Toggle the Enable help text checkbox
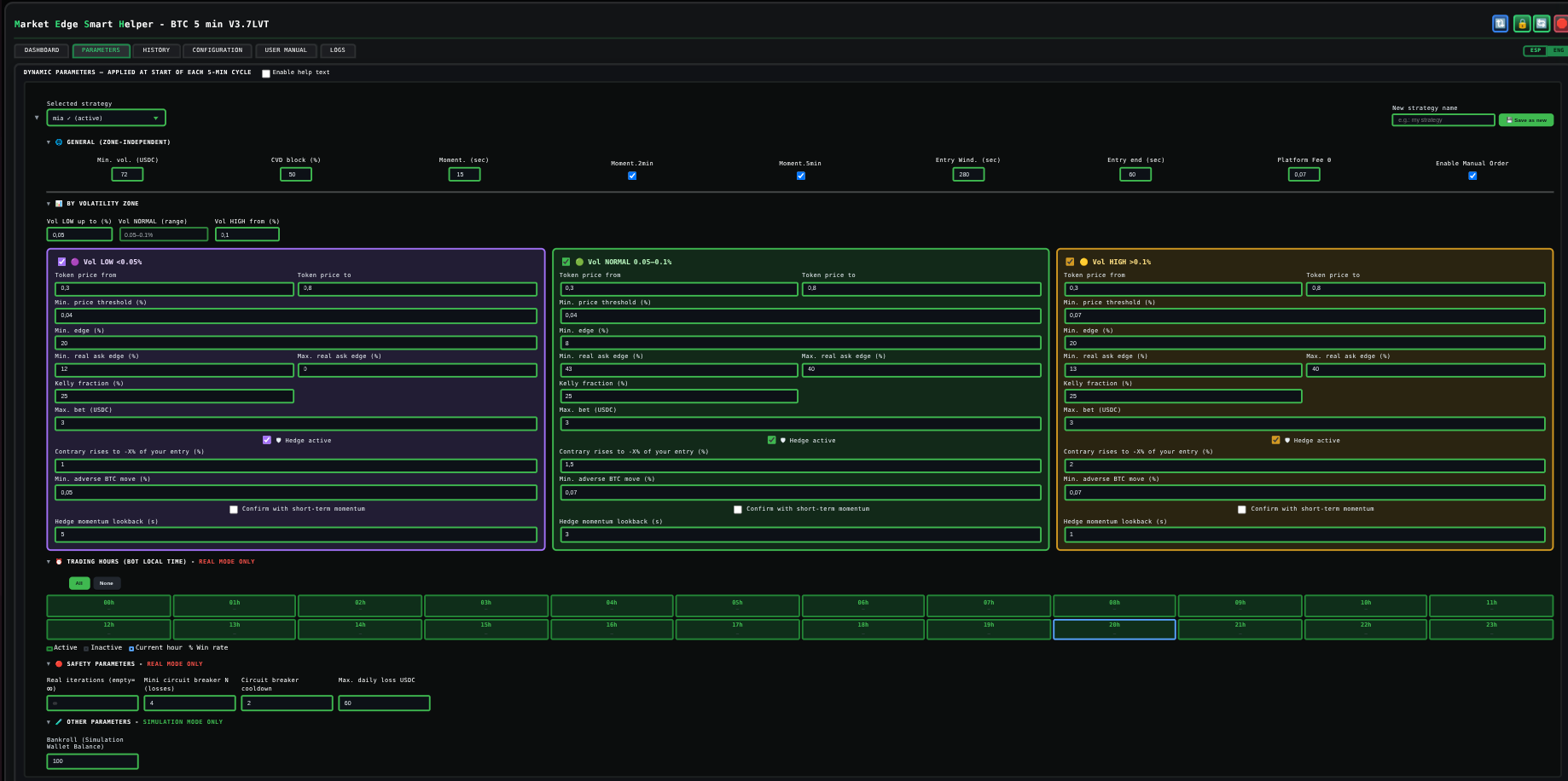This screenshot has width=1568, height=781. point(266,73)
